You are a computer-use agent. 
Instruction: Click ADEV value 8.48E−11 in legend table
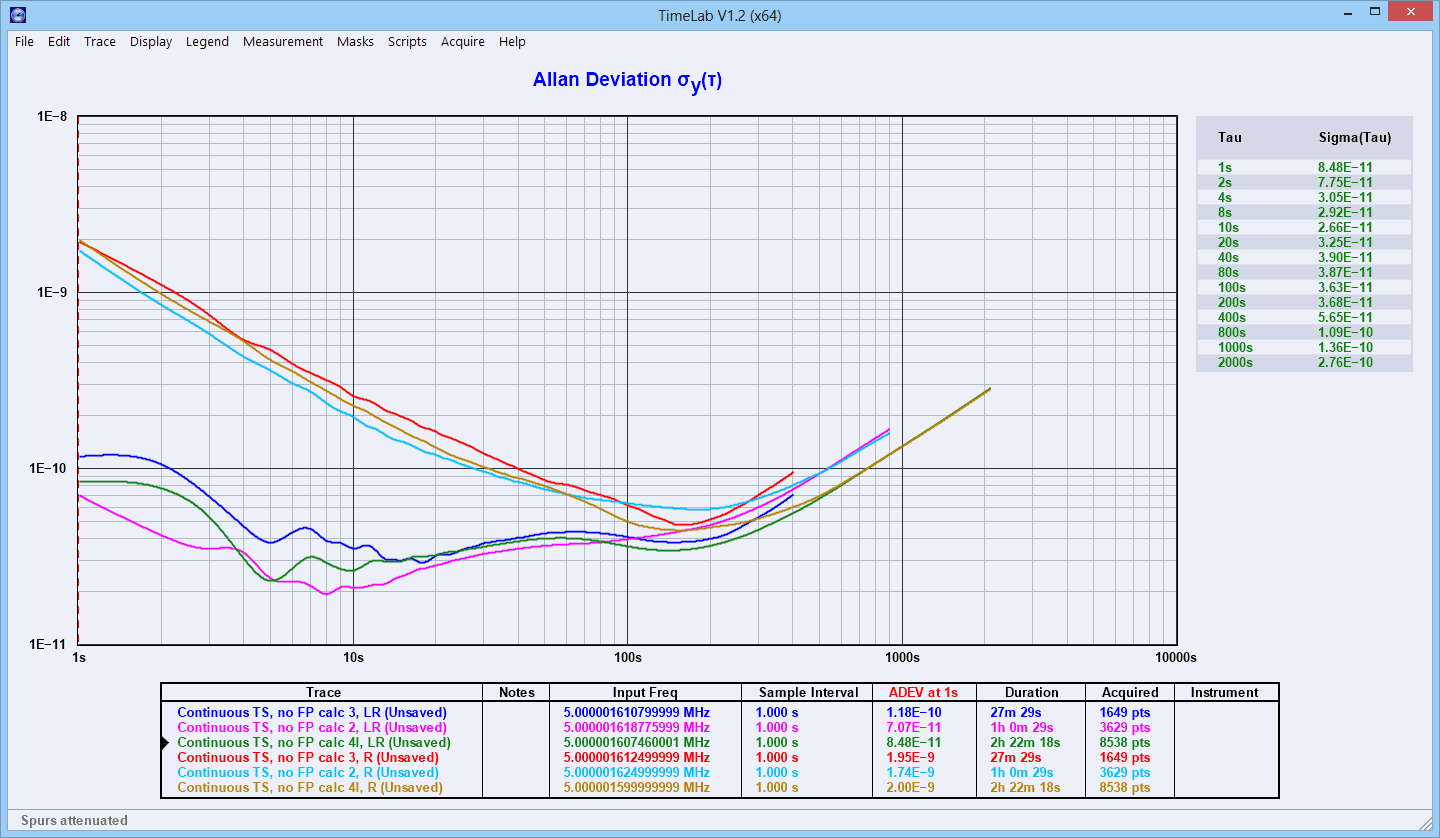click(916, 743)
